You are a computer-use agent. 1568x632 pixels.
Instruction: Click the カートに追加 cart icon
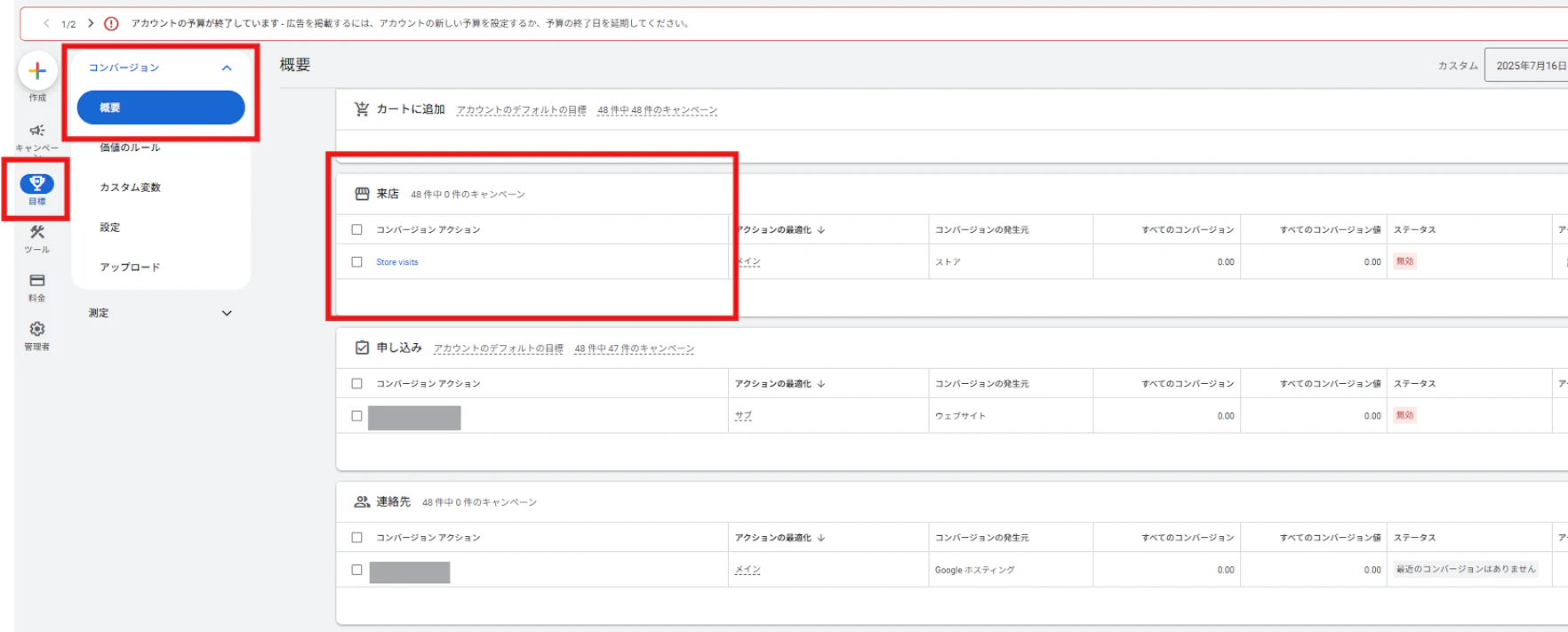tap(361, 109)
